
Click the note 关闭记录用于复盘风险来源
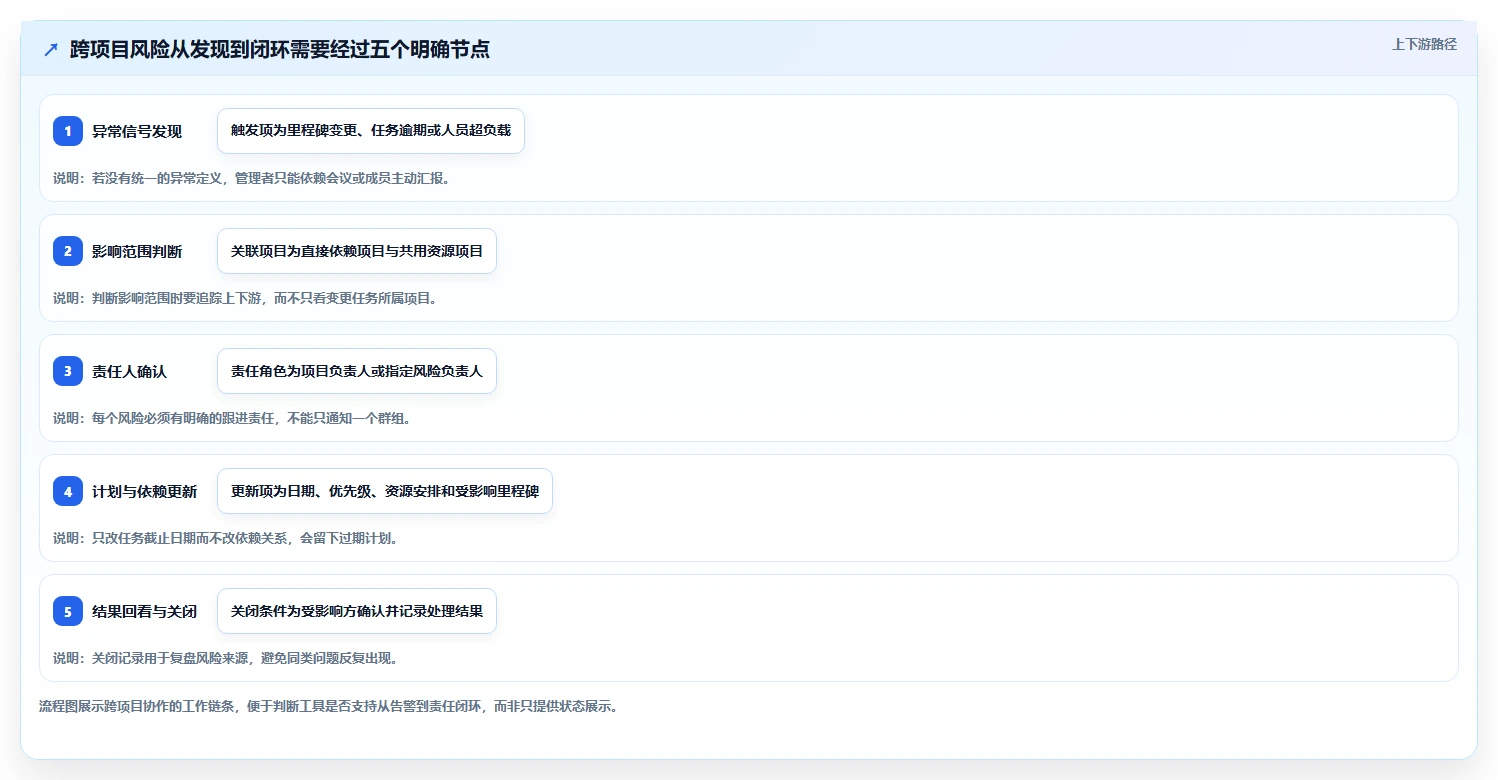click(x=226, y=658)
